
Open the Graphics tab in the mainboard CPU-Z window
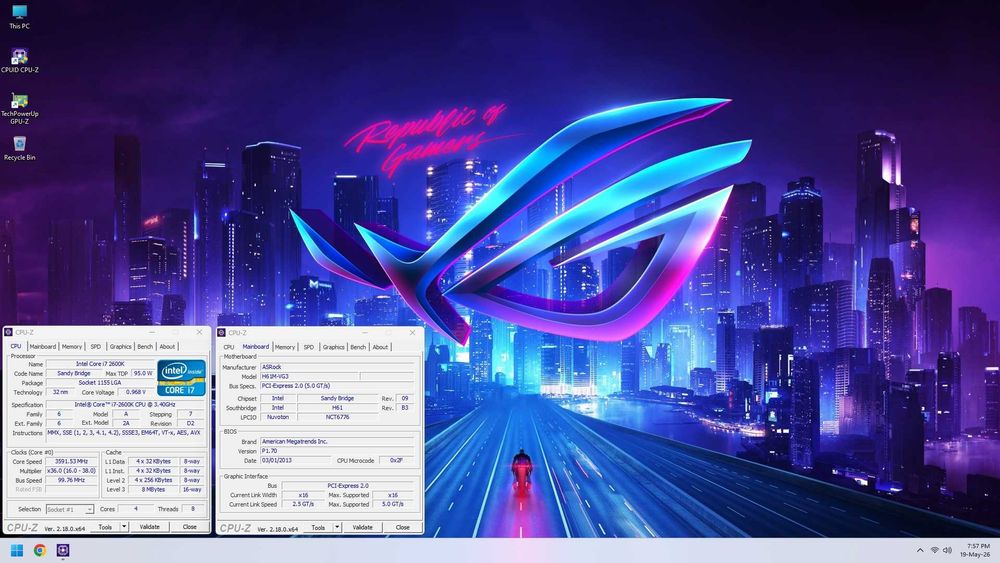(333, 347)
